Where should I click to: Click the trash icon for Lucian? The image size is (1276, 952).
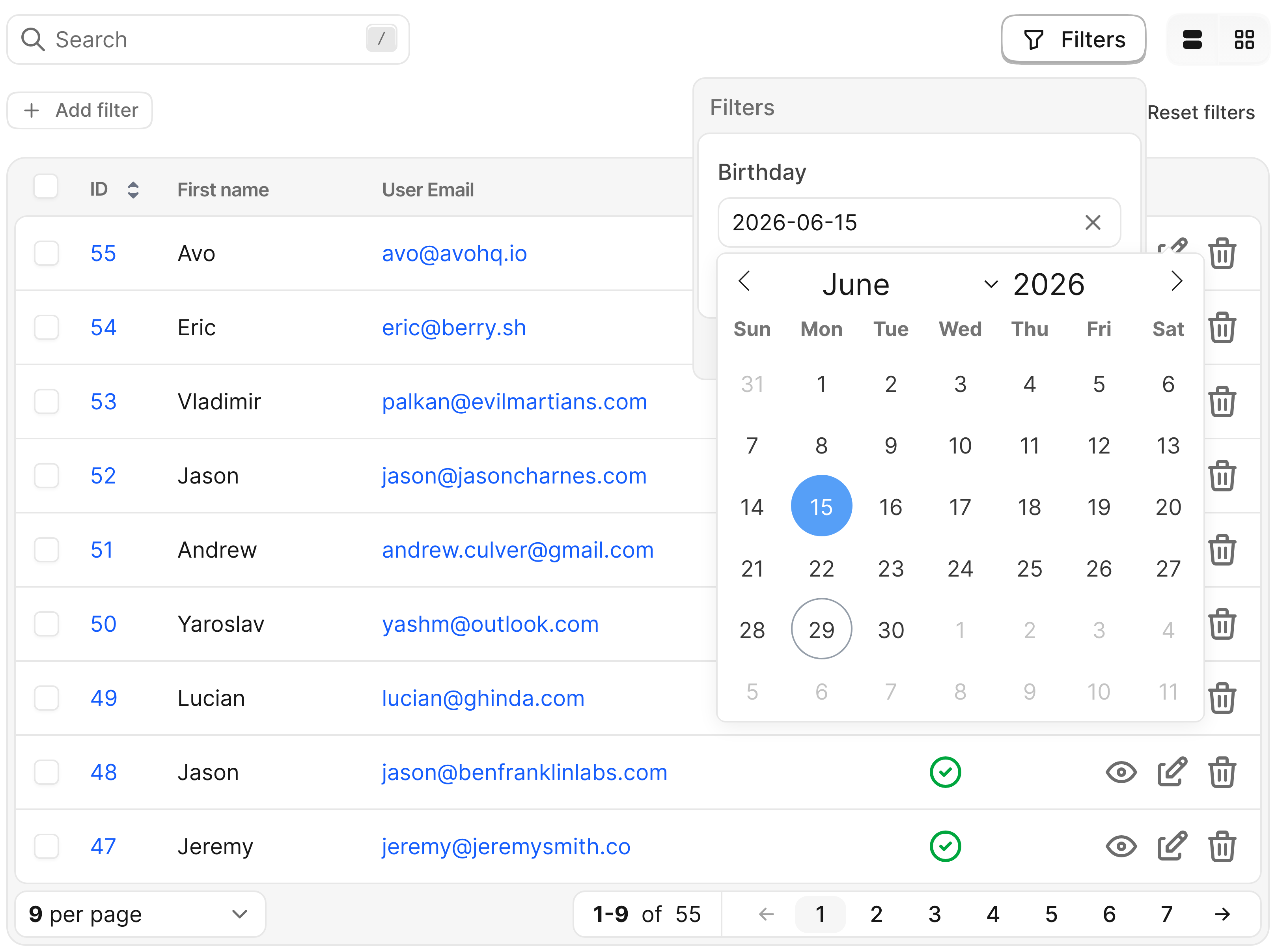[1222, 698]
